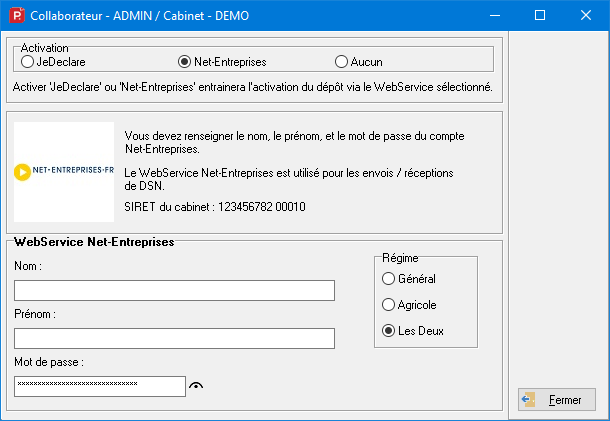The height and width of the screenshot is (421, 610).
Task: Focus the Nom text field
Action: 174,291
